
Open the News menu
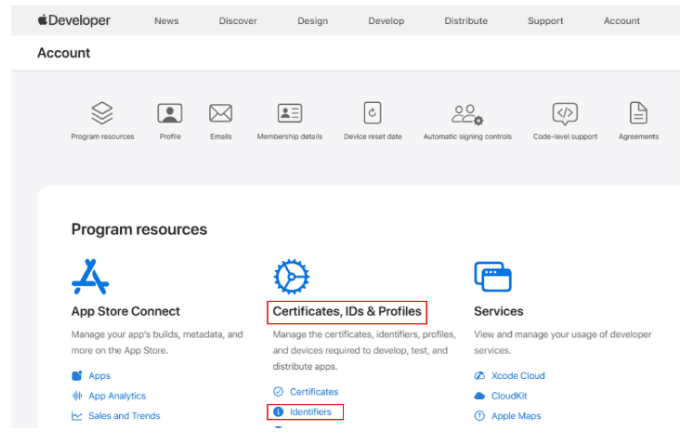click(x=166, y=21)
